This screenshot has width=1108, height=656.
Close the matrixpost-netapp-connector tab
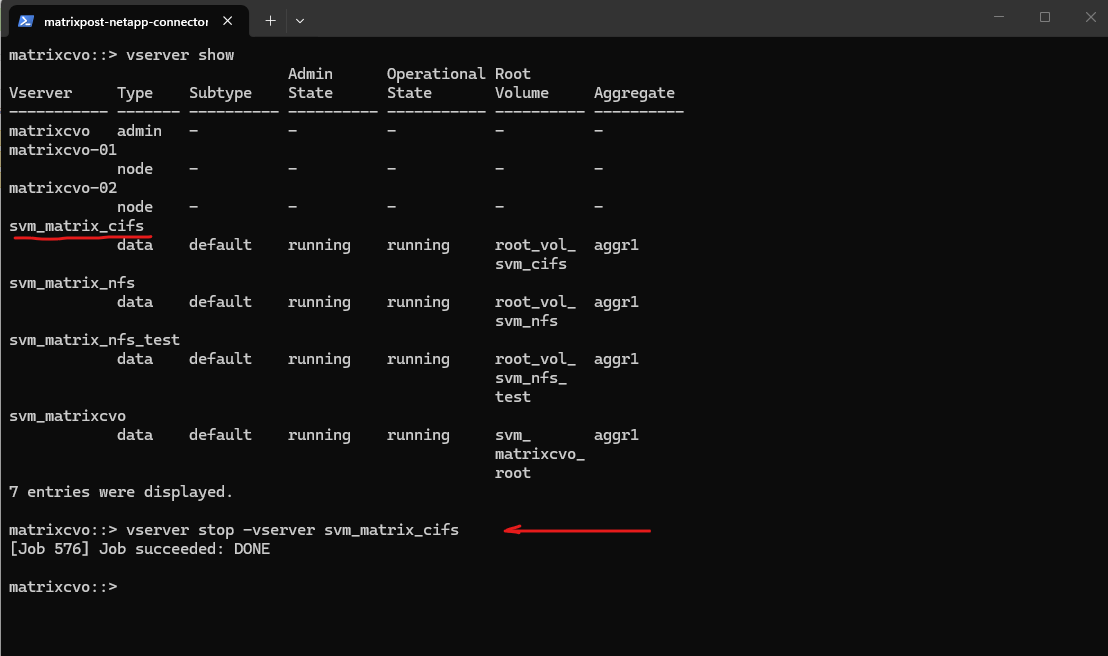tap(231, 21)
